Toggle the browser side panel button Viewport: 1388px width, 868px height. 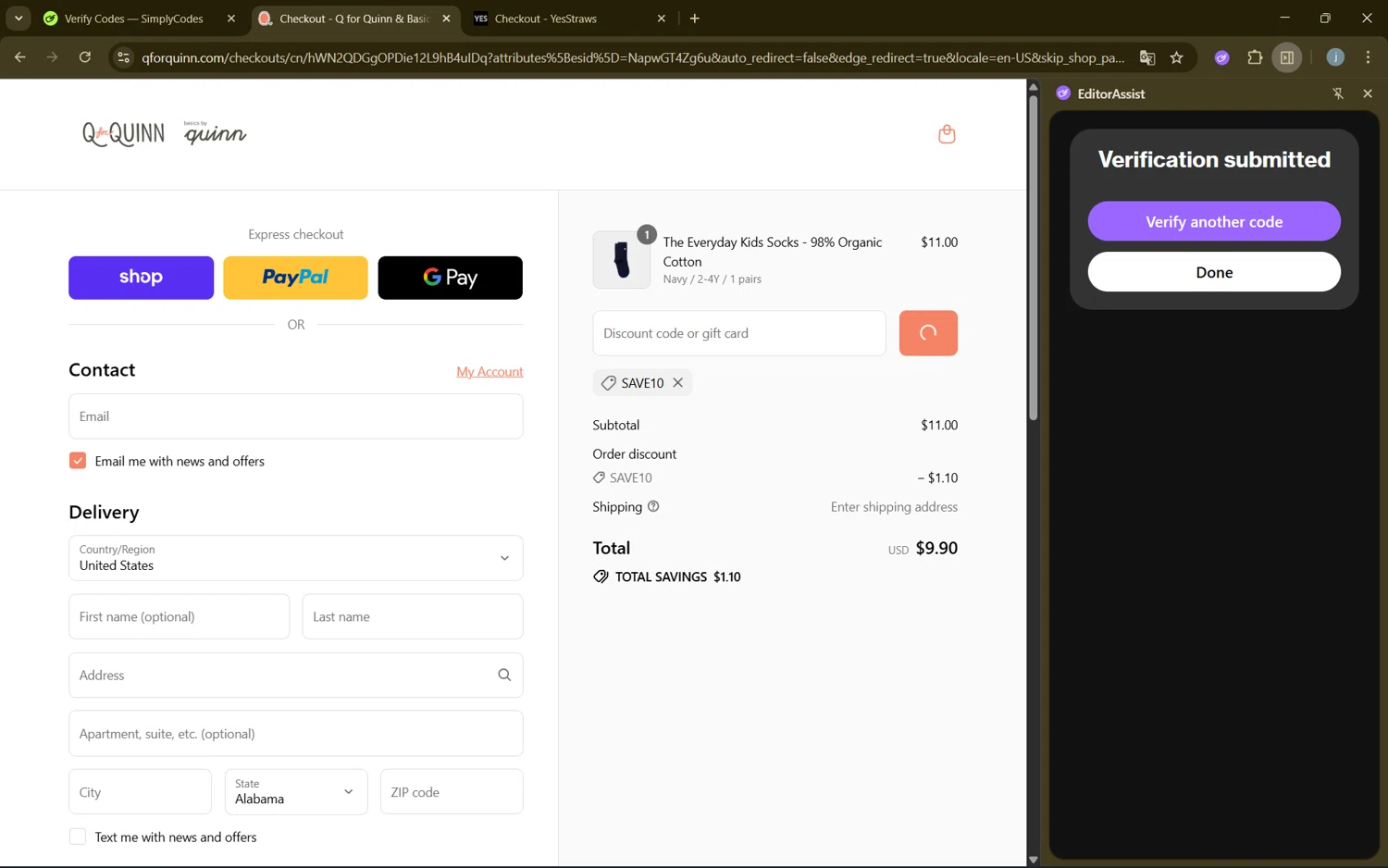pyautogui.click(x=1287, y=57)
